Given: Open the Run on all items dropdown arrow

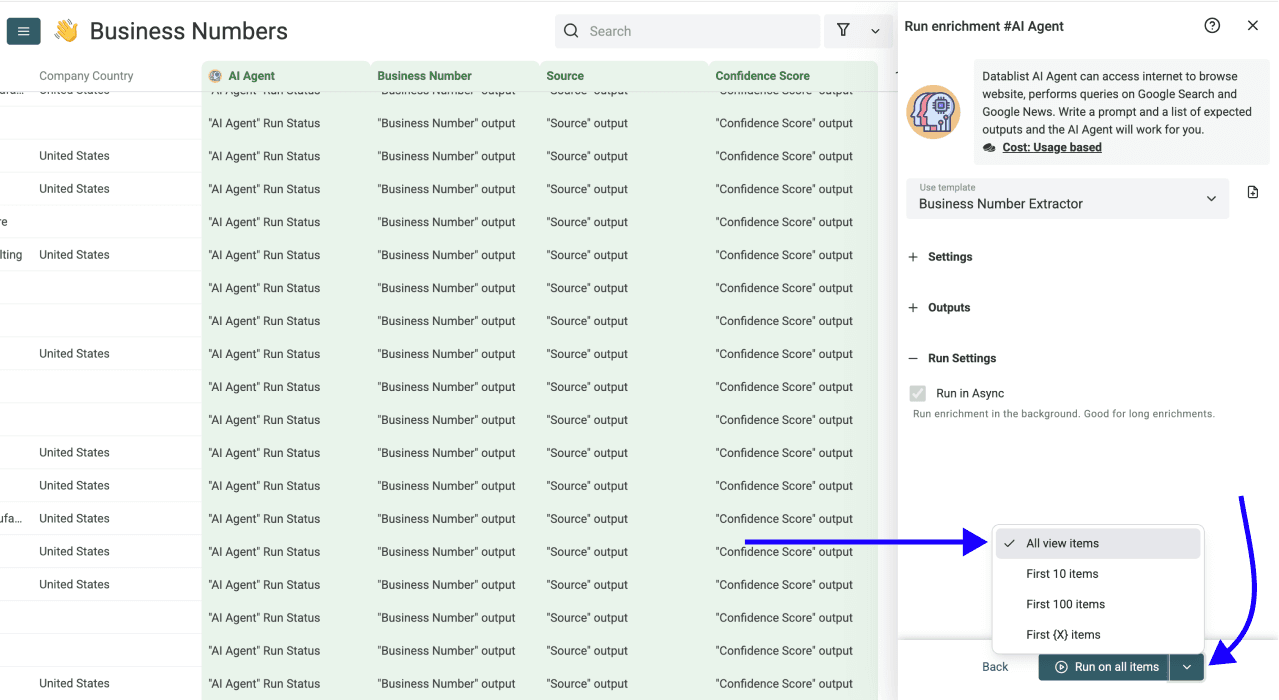Looking at the screenshot, I should tap(1186, 667).
